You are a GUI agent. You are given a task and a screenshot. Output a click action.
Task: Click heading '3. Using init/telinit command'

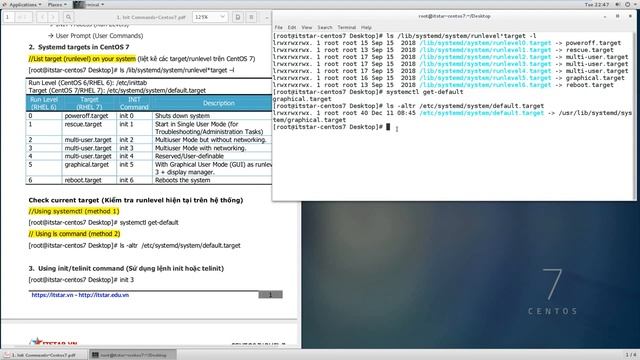[x=126, y=268]
